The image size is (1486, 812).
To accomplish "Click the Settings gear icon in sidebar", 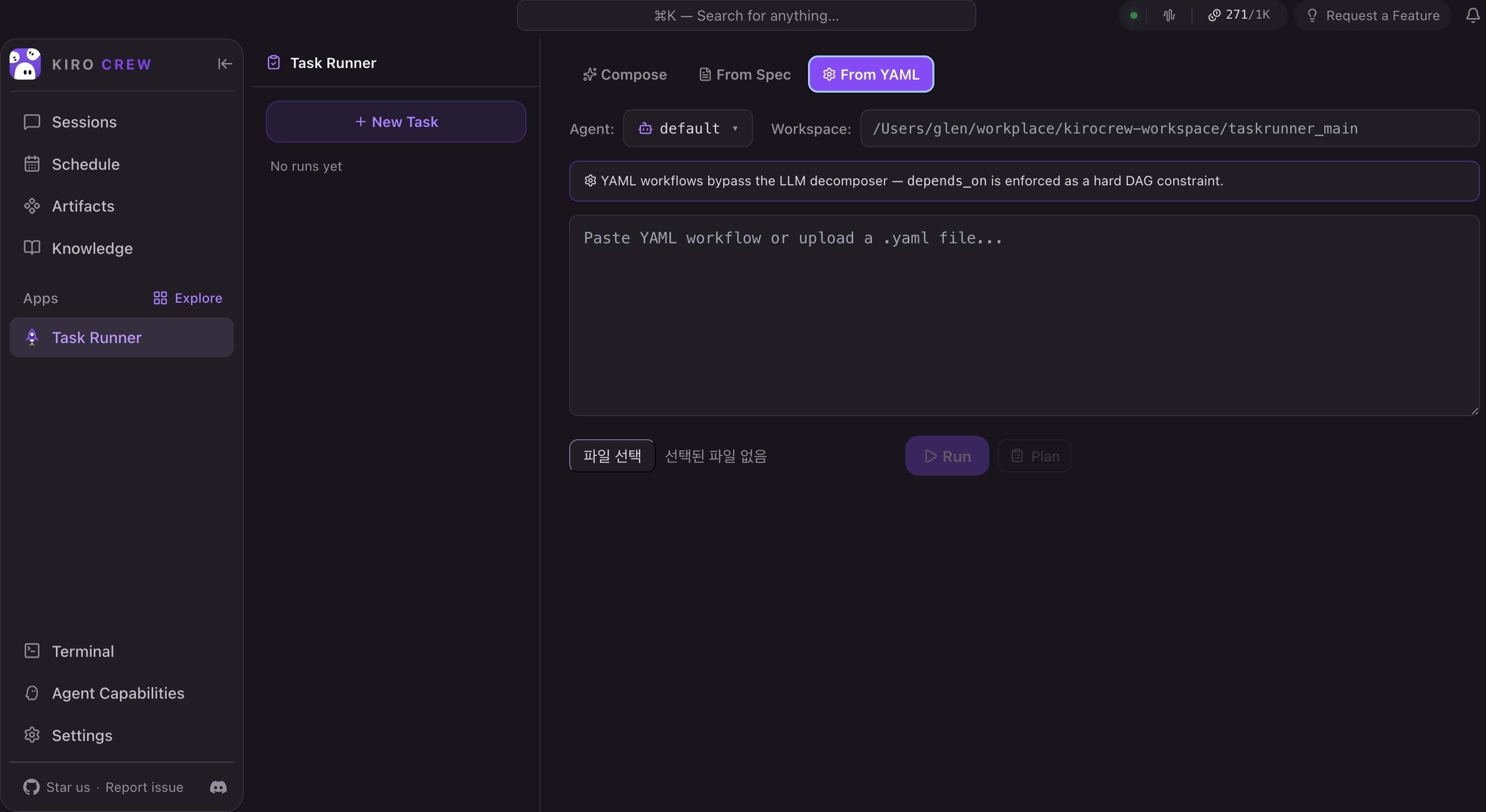I will tap(32, 735).
